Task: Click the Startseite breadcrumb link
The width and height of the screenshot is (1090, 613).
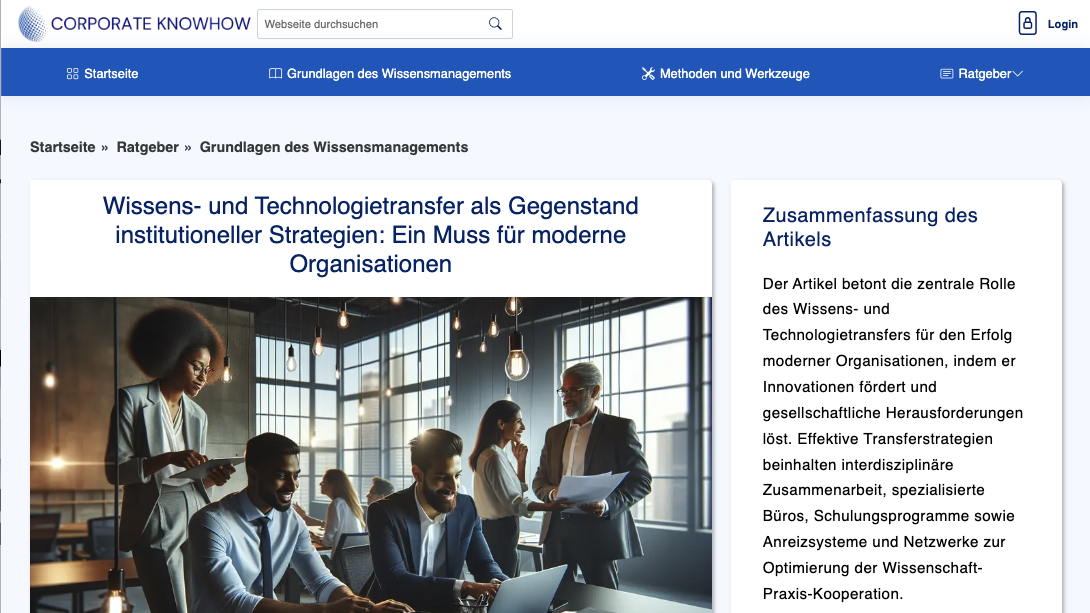Action: point(62,146)
